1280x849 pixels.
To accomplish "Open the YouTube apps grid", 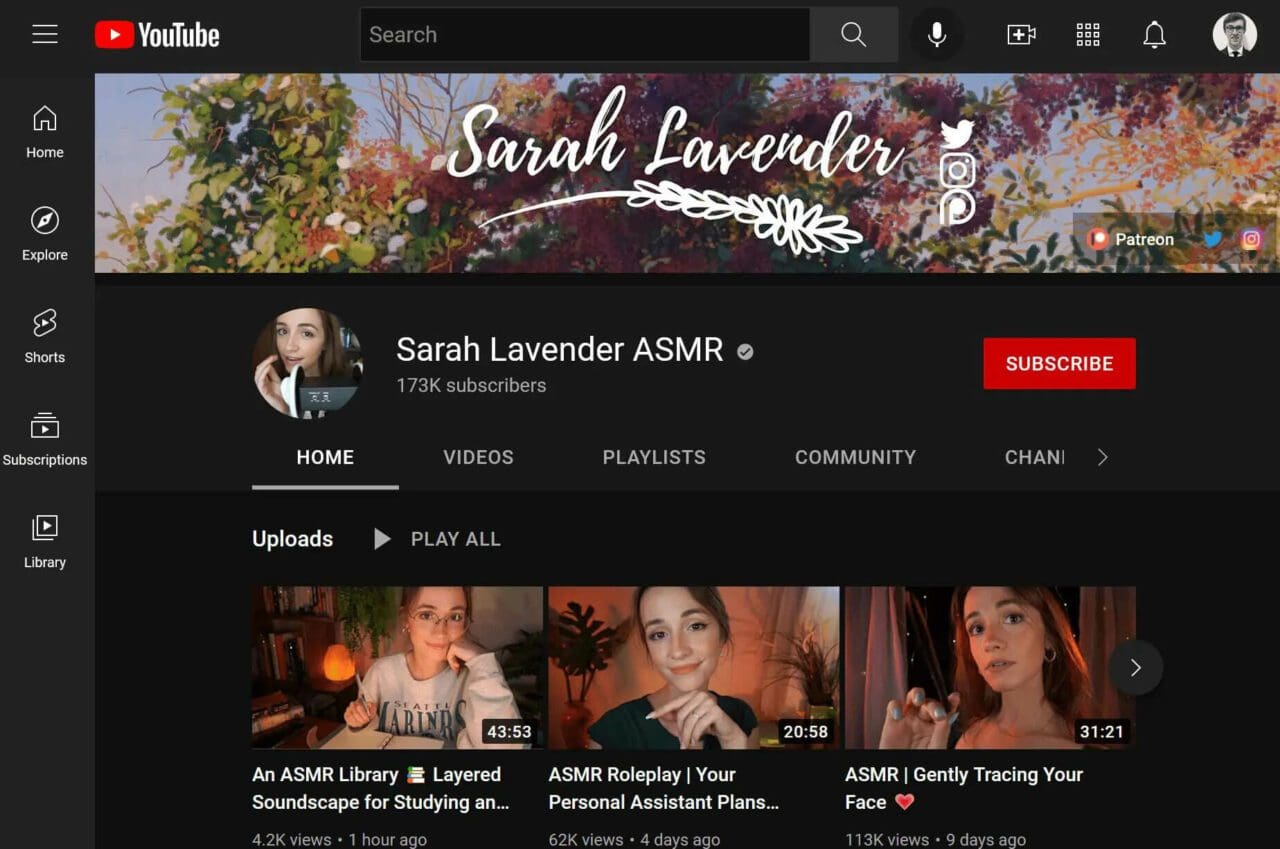I will tap(1088, 35).
